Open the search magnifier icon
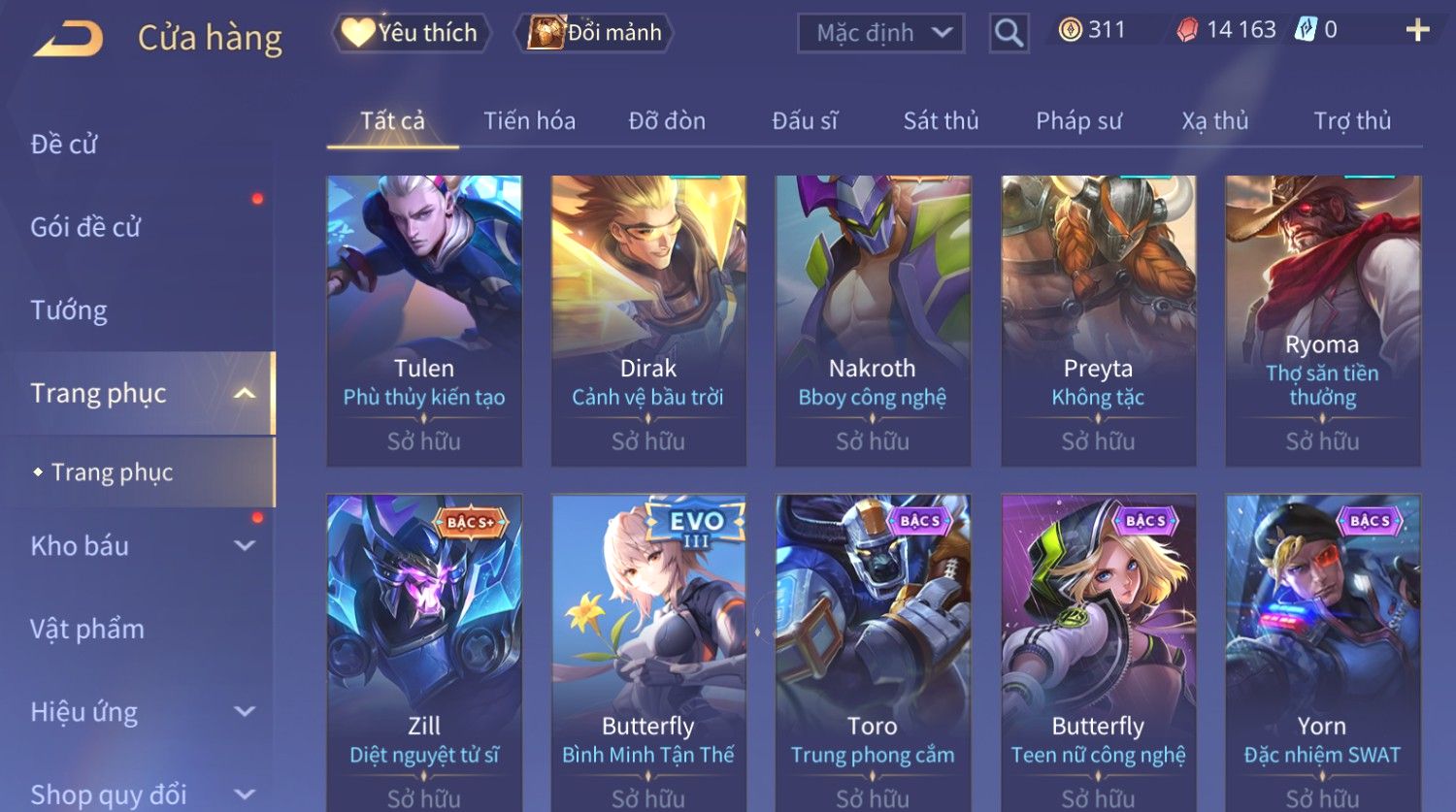The image size is (1456, 812). 1009,34
